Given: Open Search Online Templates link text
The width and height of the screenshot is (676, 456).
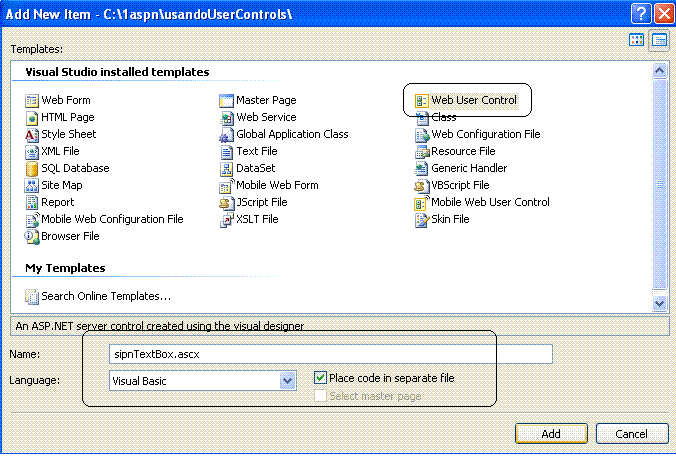Looking at the screenshot, I should 106,297.
